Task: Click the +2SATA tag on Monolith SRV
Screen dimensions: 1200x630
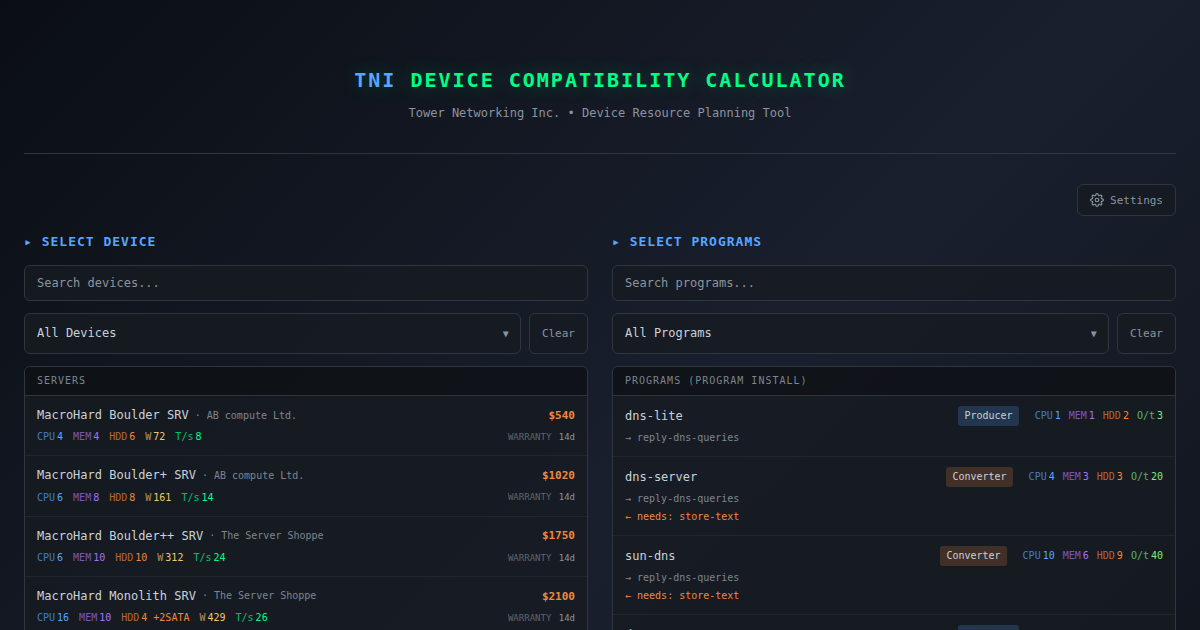Action: coord(171,618)
